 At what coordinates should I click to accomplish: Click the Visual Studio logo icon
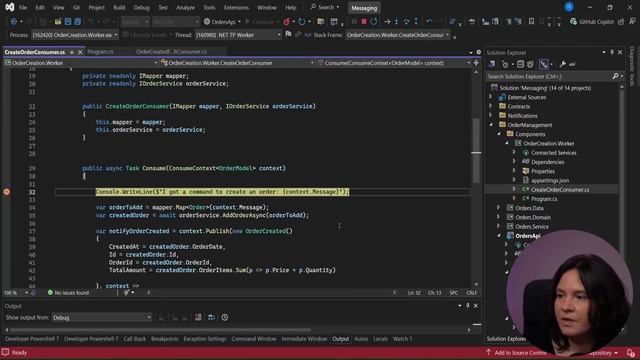tap(9, 7)
